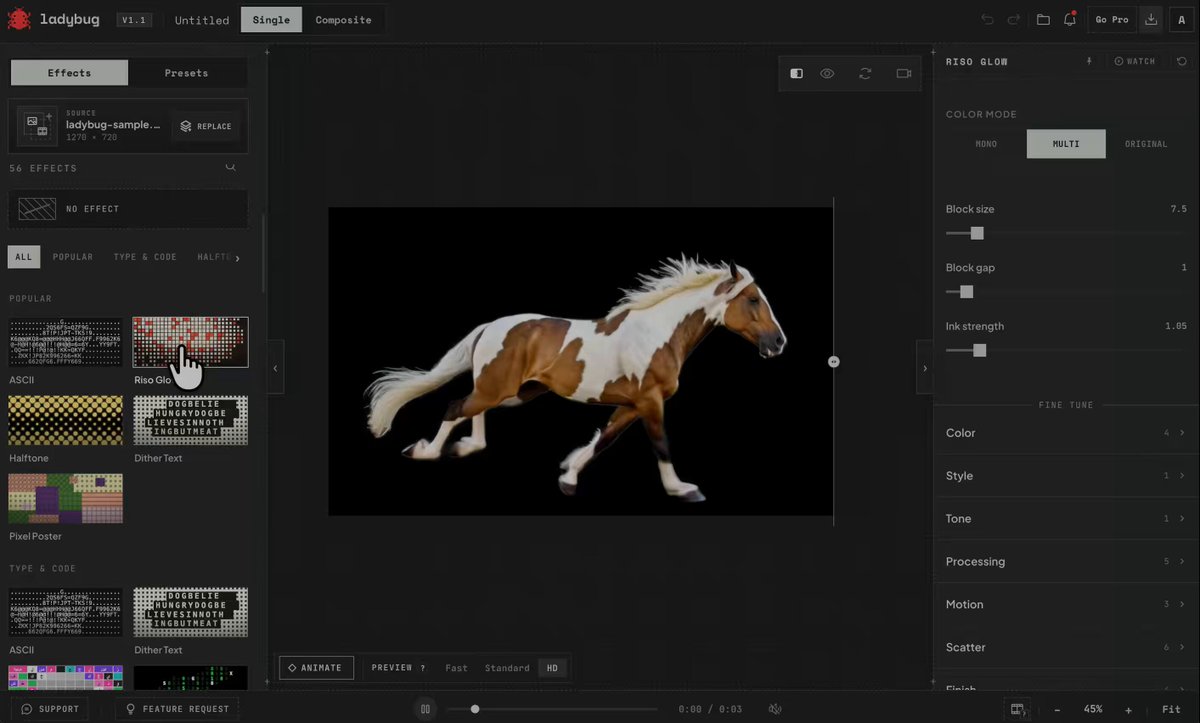Expand the Style fine tune section

[x=1066, y=476]
